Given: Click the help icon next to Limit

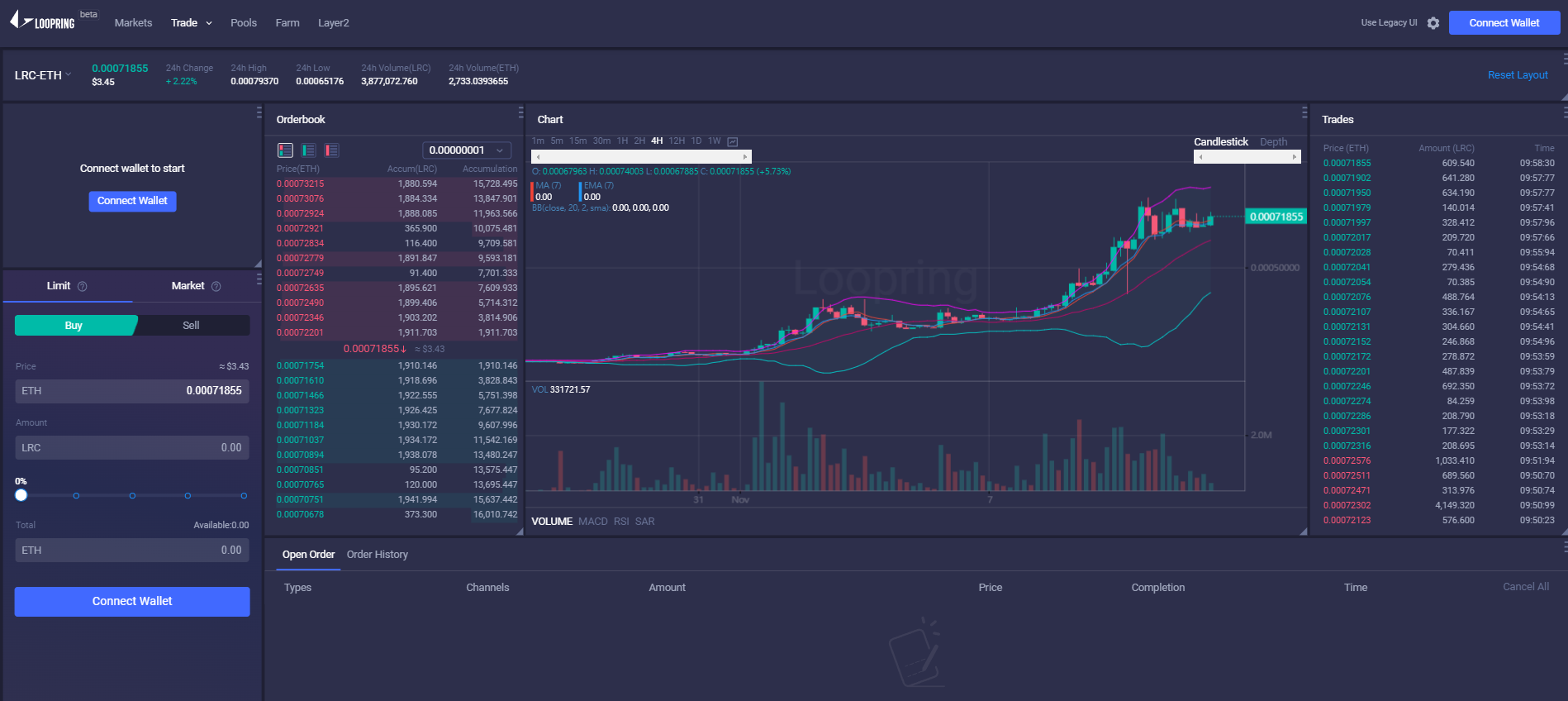Looking at the screenshot, I should click(83, 287).
